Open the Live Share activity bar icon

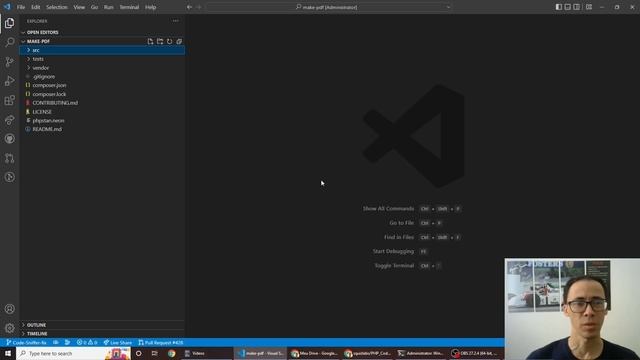9,120
